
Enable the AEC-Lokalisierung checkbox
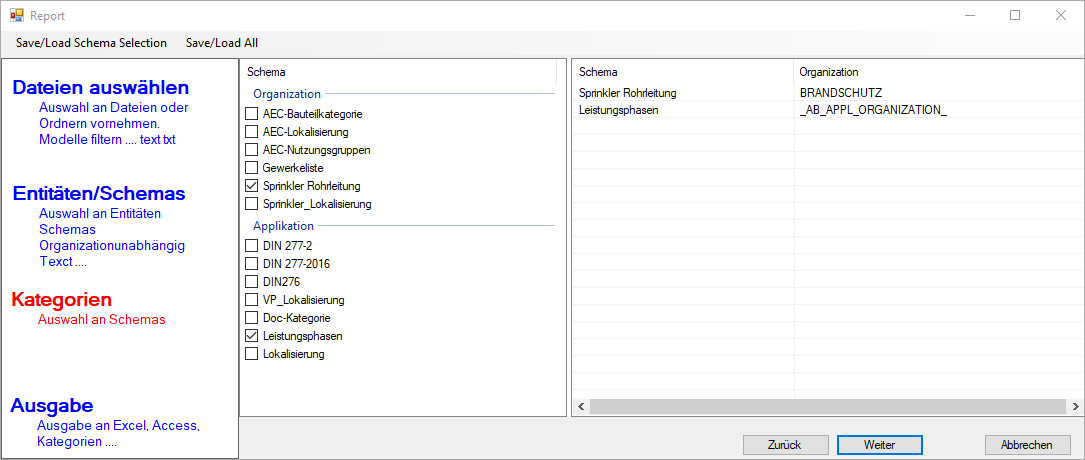(251, 131)
